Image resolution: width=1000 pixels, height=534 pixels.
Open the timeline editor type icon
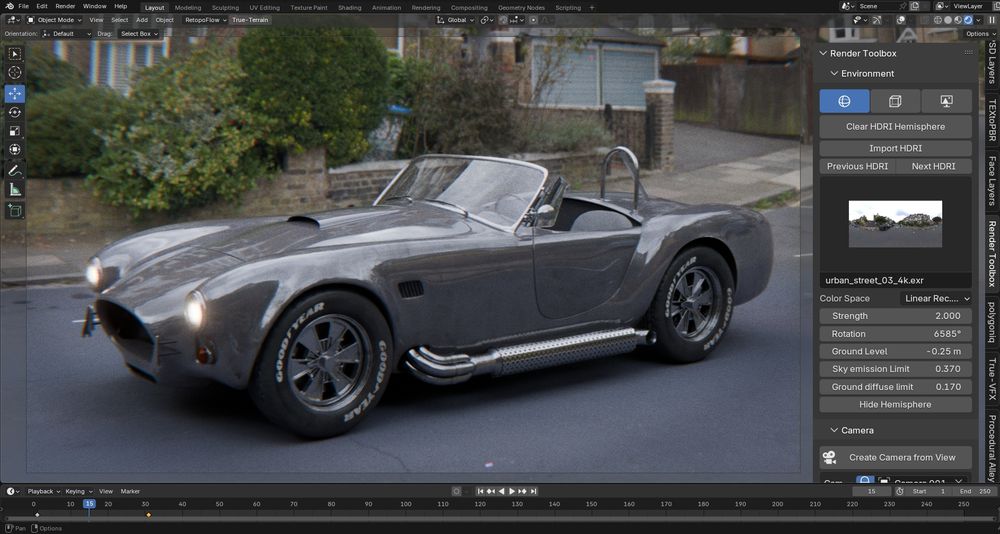(13, 491)
